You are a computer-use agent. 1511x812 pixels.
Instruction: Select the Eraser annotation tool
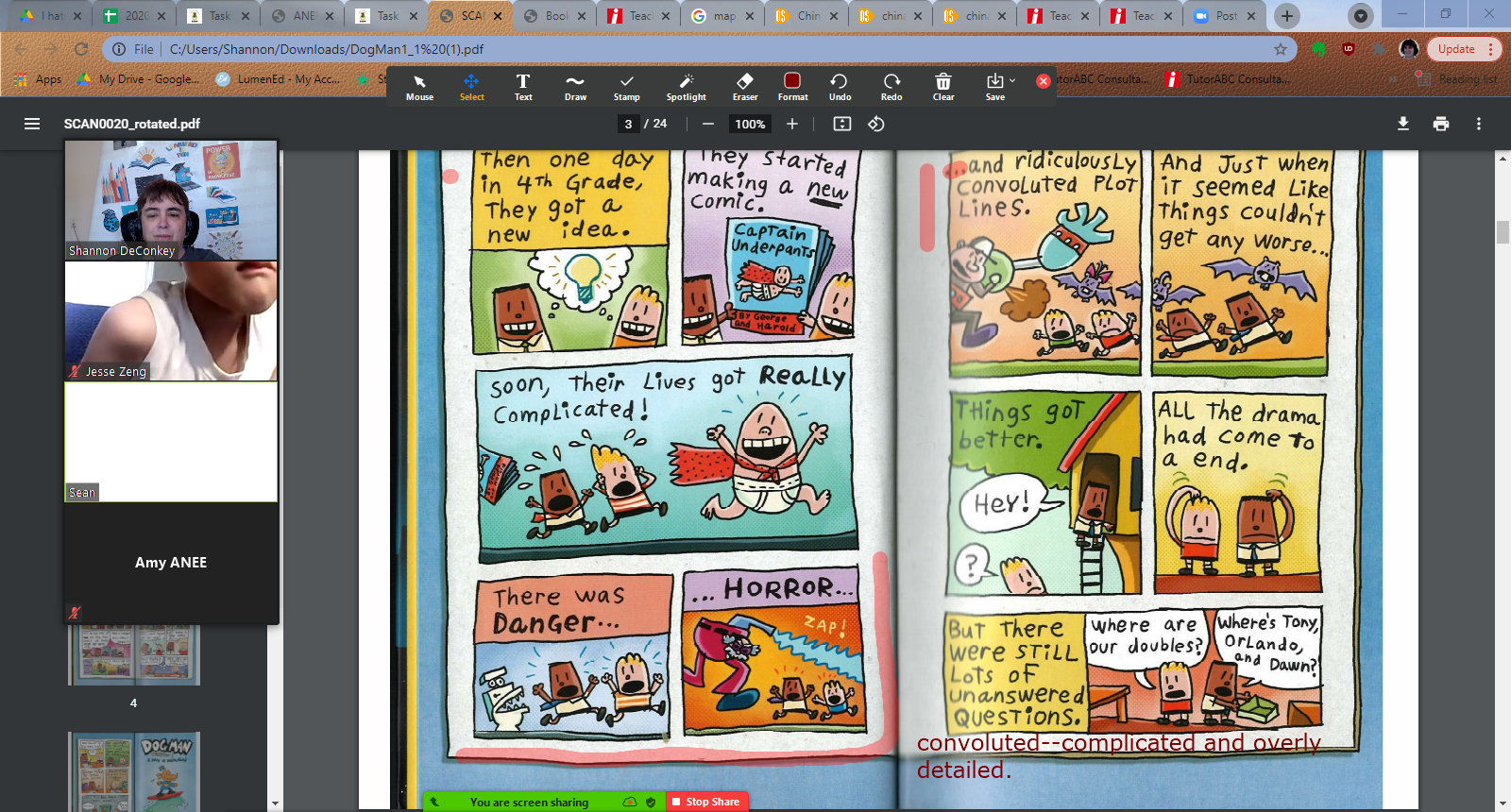(745, 87)
